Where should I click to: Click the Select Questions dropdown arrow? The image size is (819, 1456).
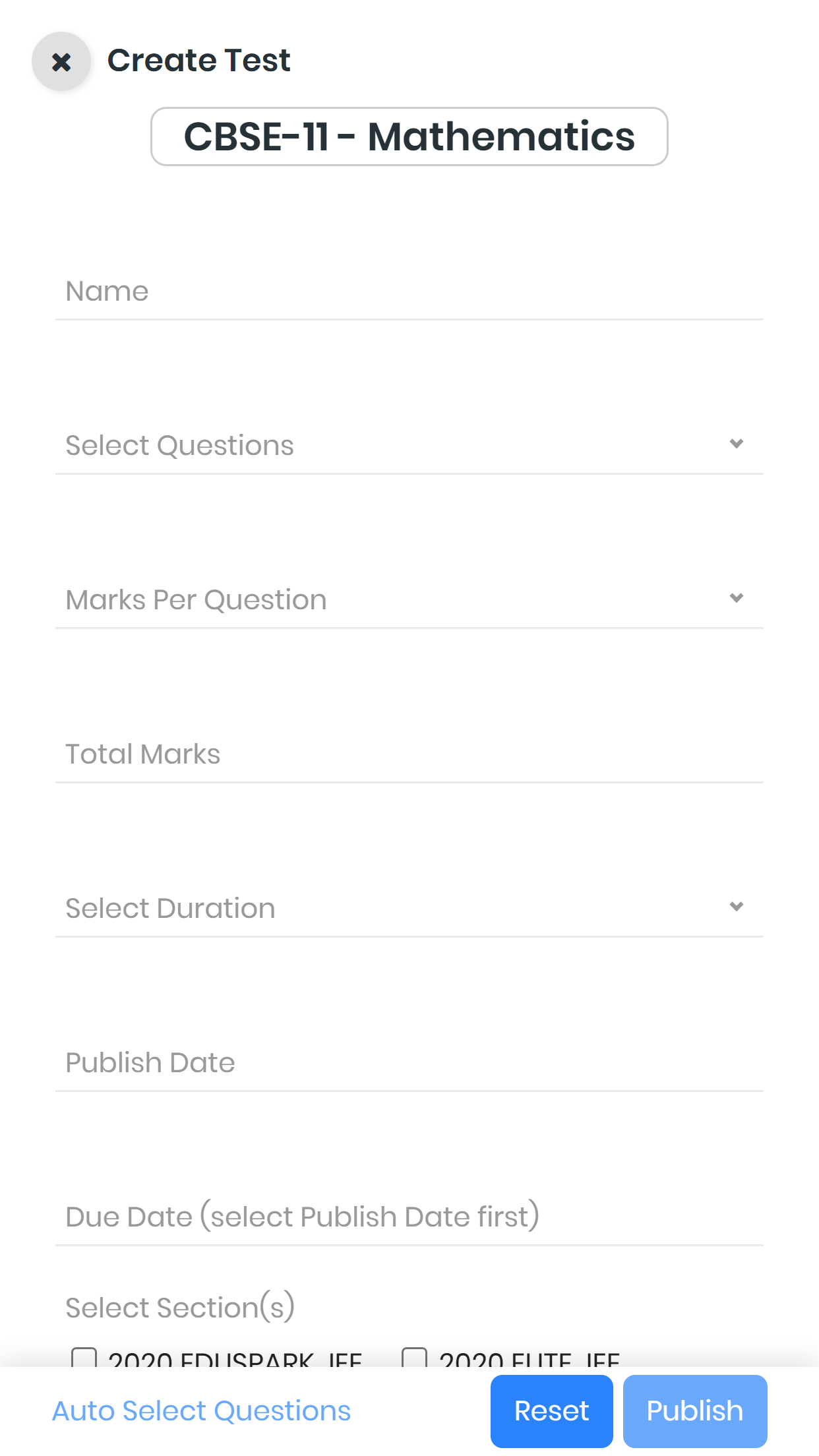pyautogui.click(x=736, y=444)
